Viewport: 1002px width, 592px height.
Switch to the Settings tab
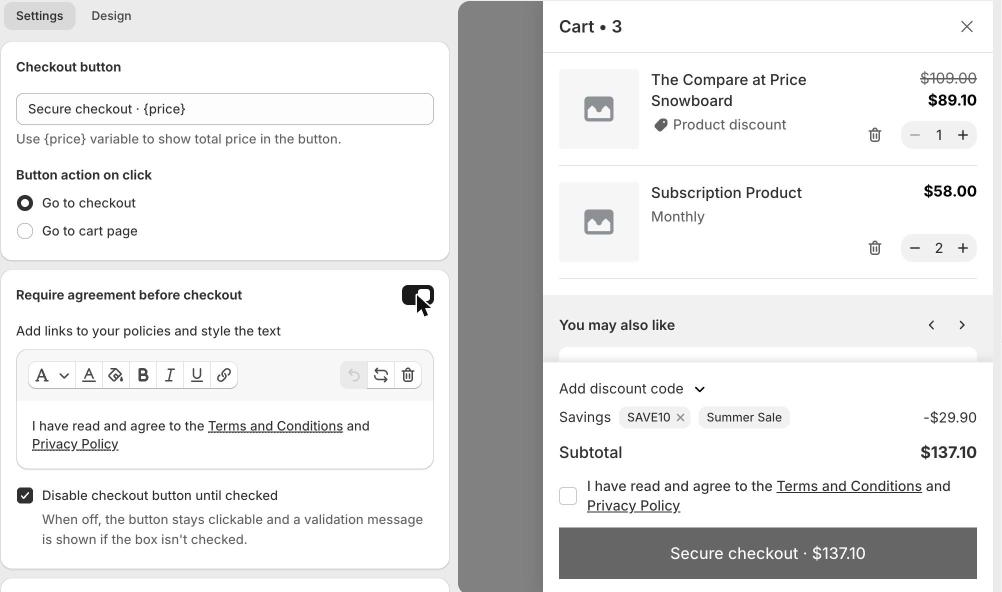tap(40, 15)
